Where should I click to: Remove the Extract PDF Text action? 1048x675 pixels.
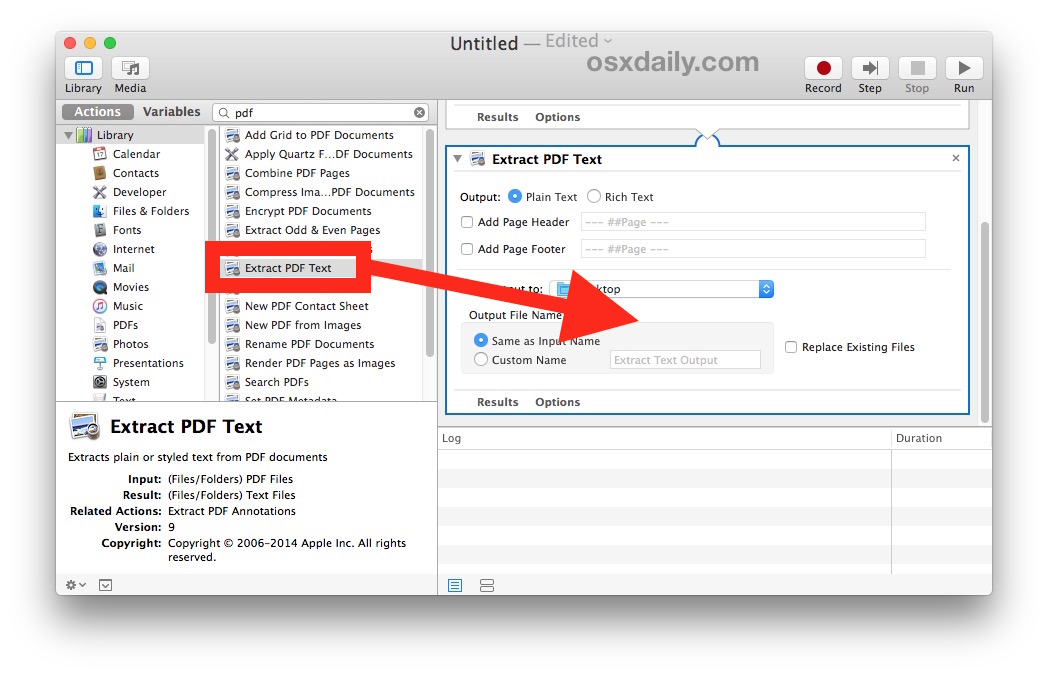(x=956, y=158)
